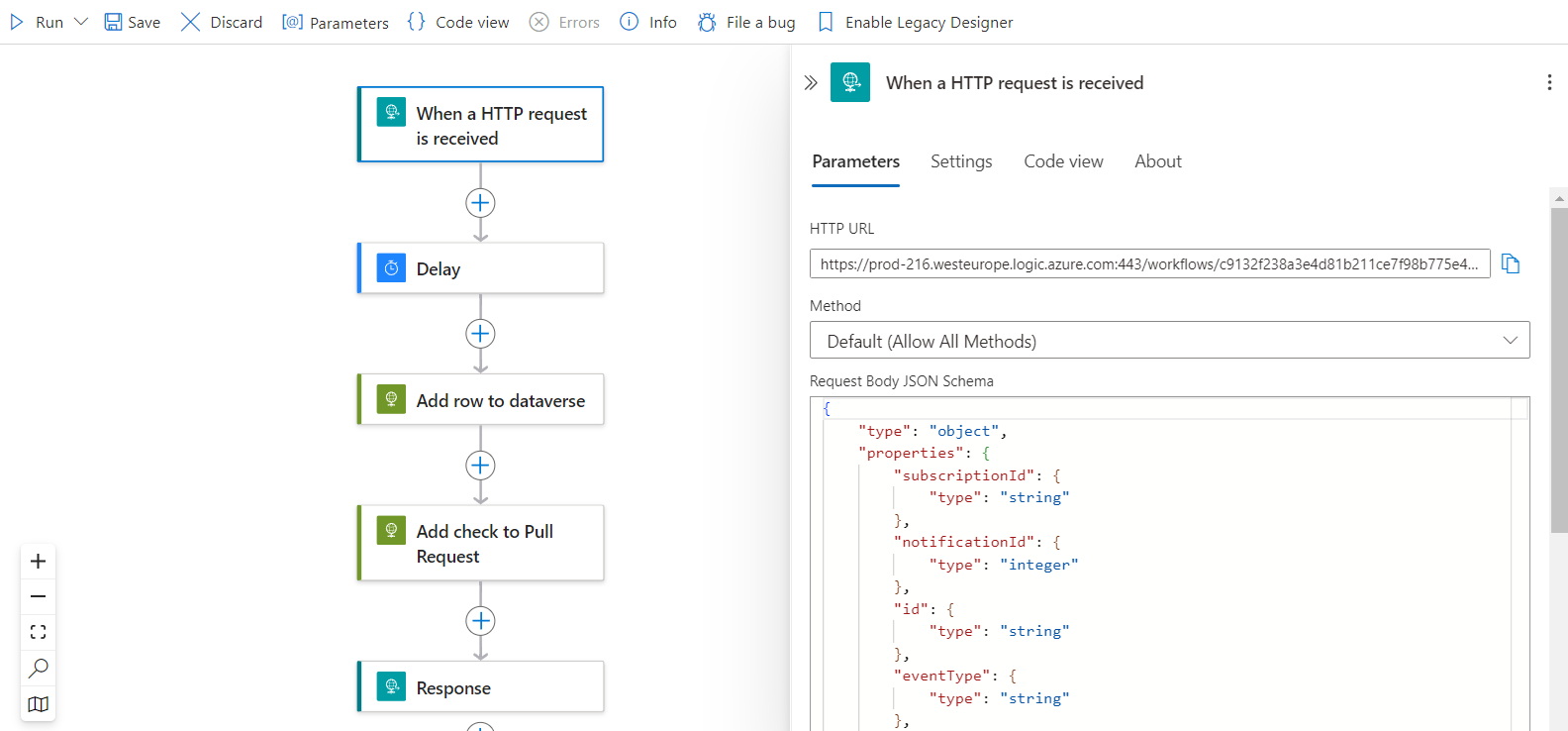1568x731 pixels.
Task: Insert an action between Delay and Add row to dataverse
Action: pos(480,334)
